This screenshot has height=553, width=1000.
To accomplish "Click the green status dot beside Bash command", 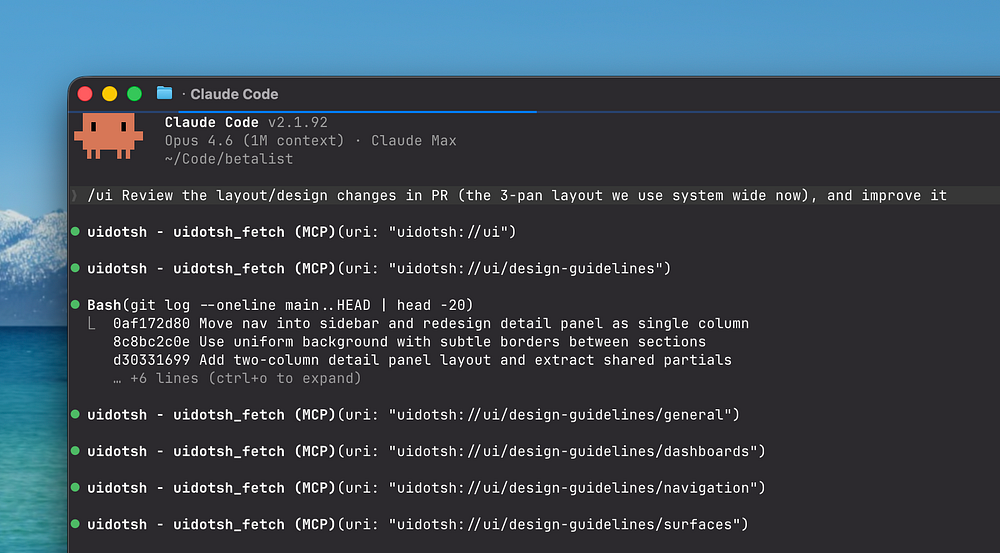I will pyautogui.click(x=76, y=305).
